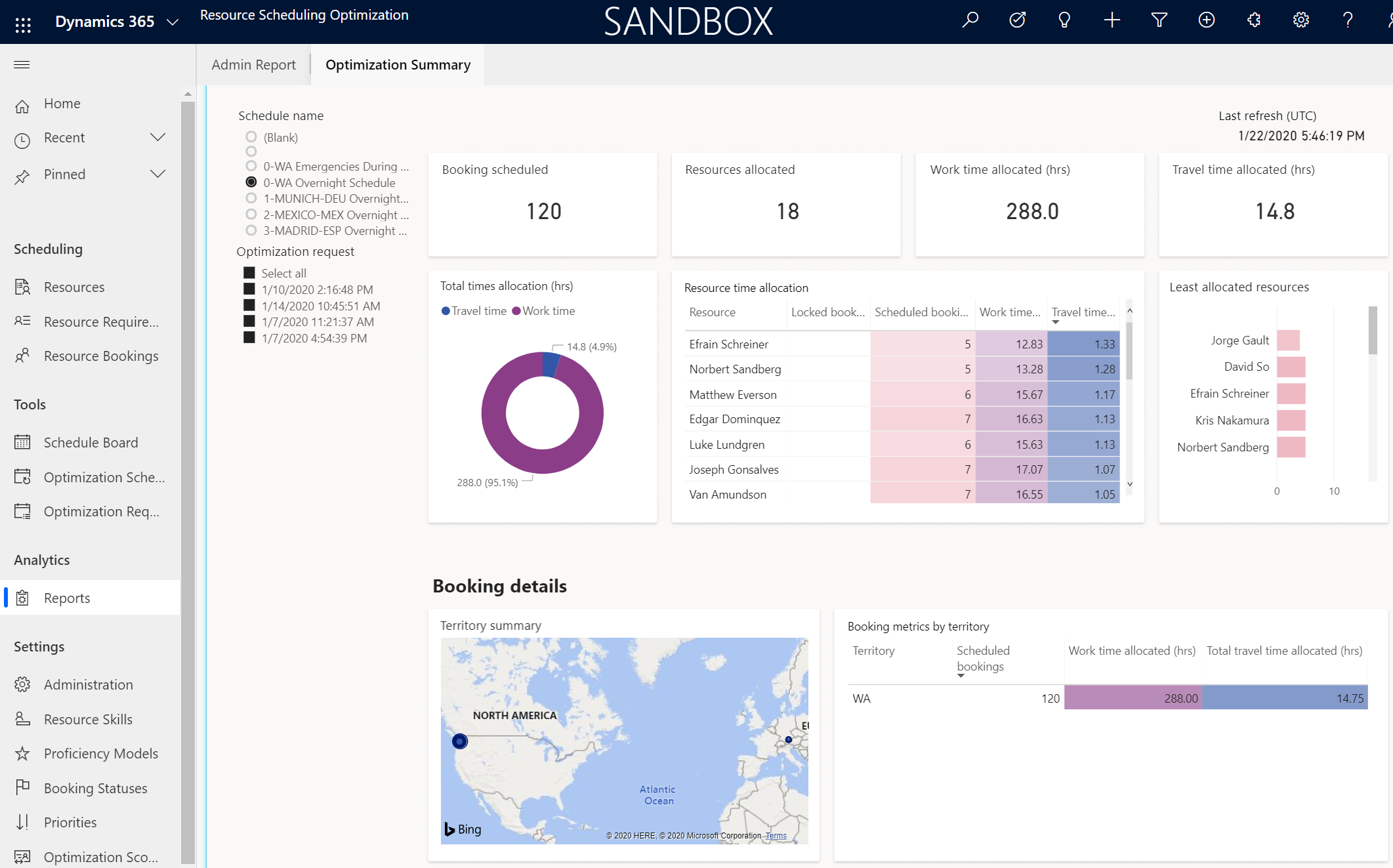The width and height of the screenshot is (1393, 868).
Task: Toggle Select All optimization requests
Action: coord(249,271)
